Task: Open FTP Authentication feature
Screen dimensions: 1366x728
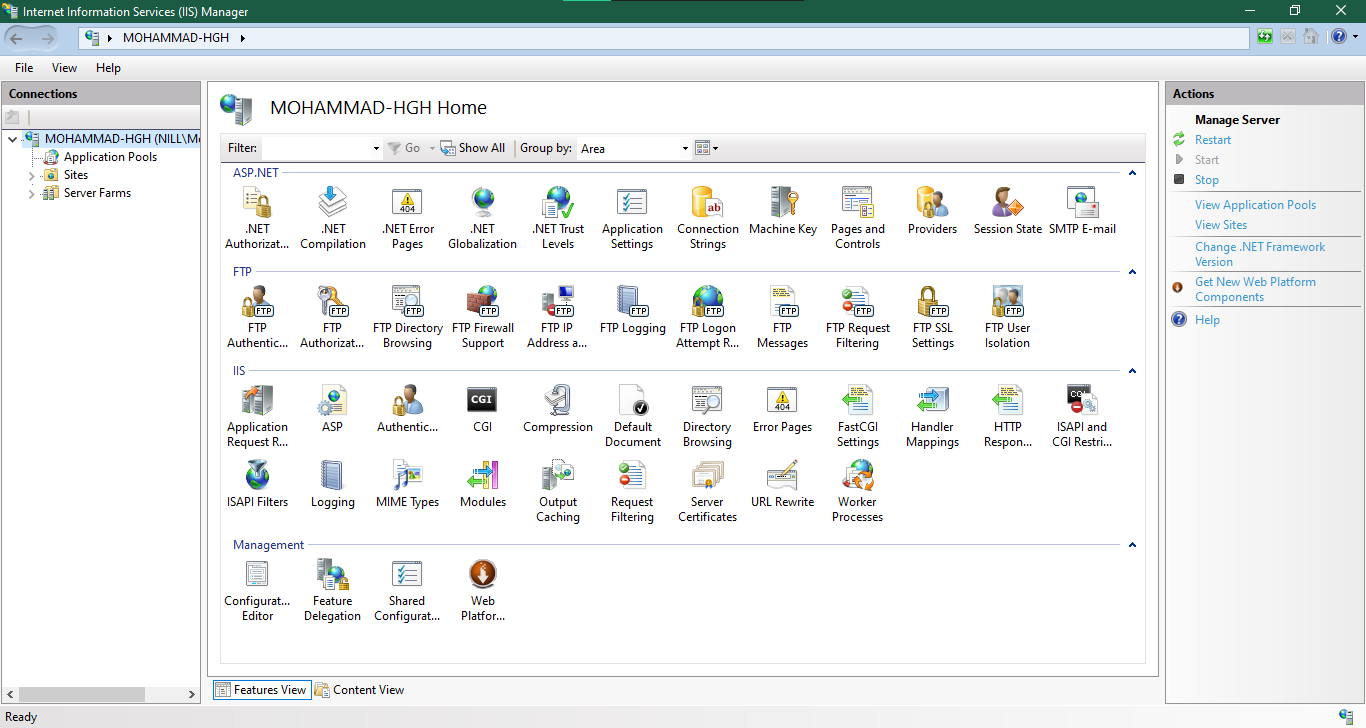Action: tap(258, 317)
